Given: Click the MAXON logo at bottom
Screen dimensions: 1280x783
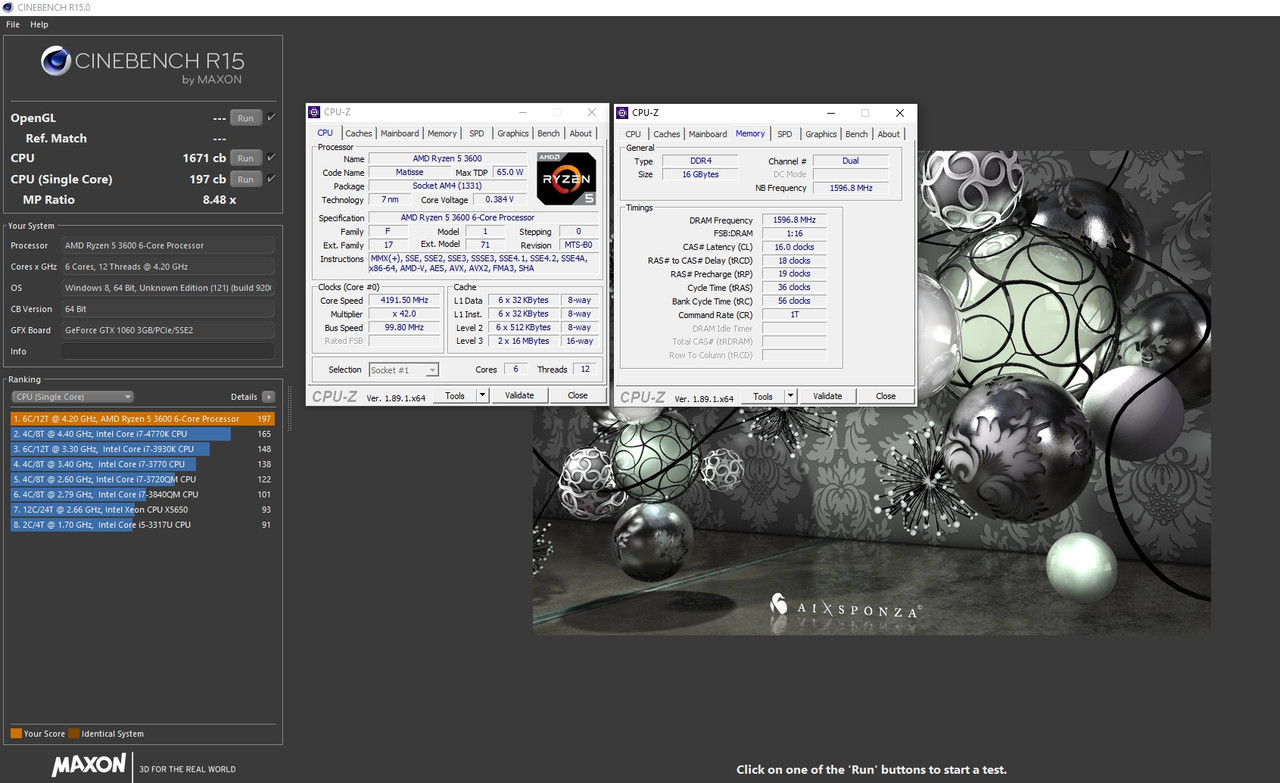Looking at the screenshot, I should [89, 766].
